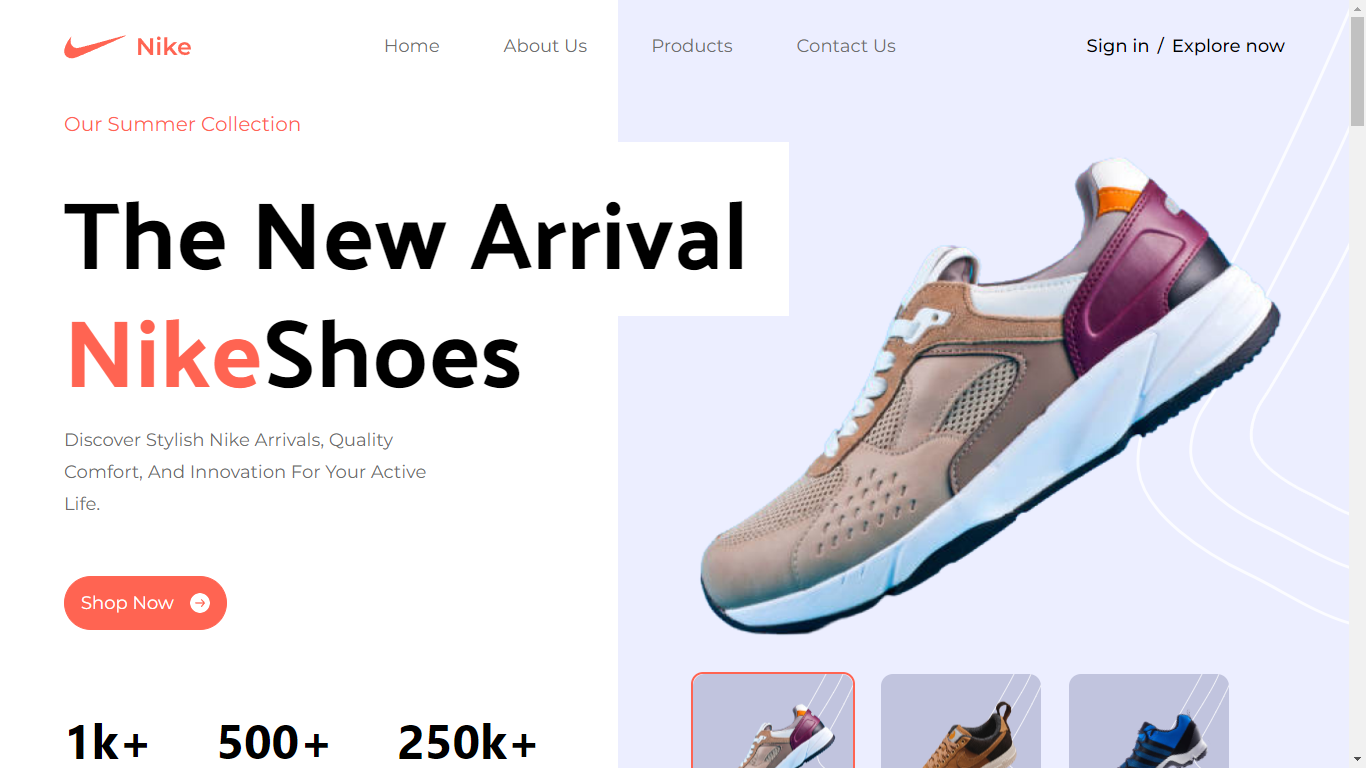Click the Nike swoosh logo icon

[x=95, y=46]
